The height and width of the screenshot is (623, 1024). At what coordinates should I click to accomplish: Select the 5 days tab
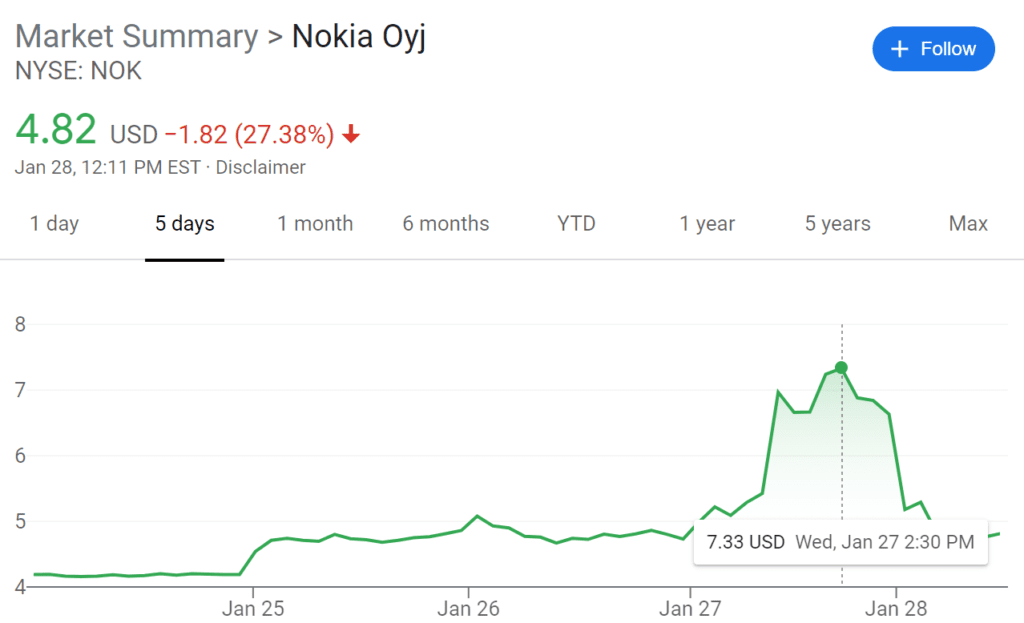pyautogui.click(x=185, y=223)
